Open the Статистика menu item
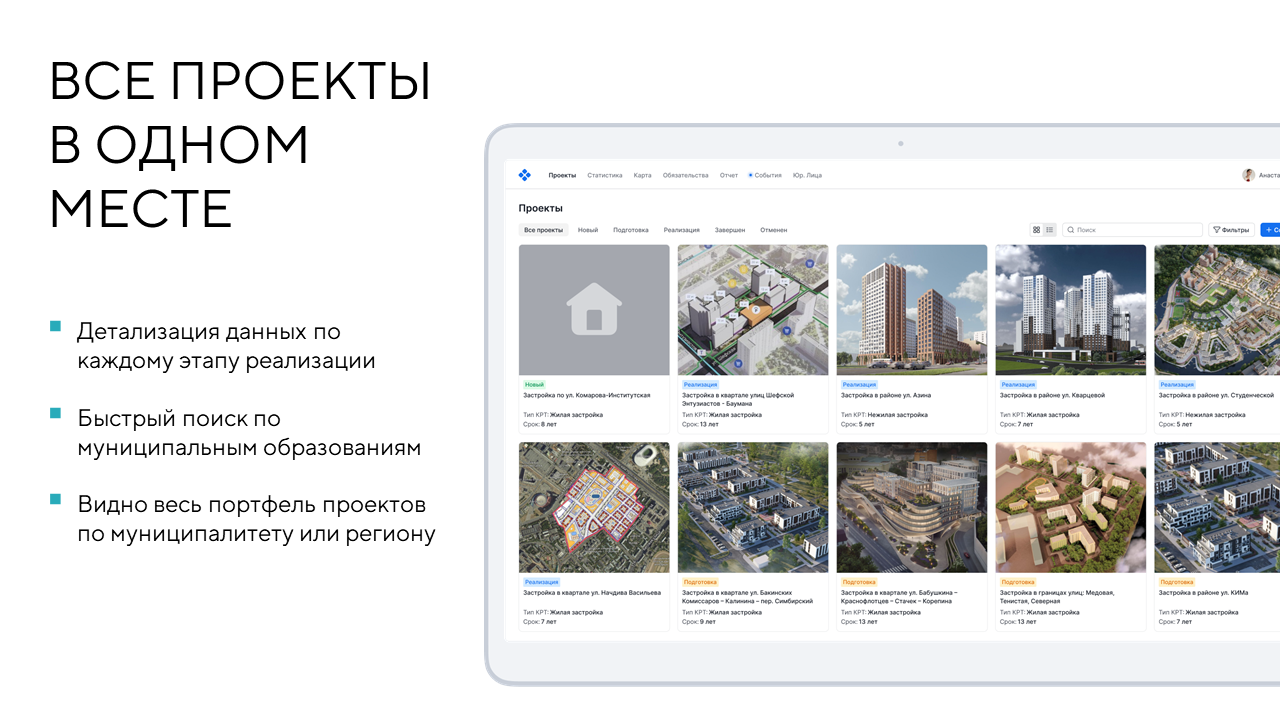The width and height of the screenshot is (1280, 720). pos(605,175)
